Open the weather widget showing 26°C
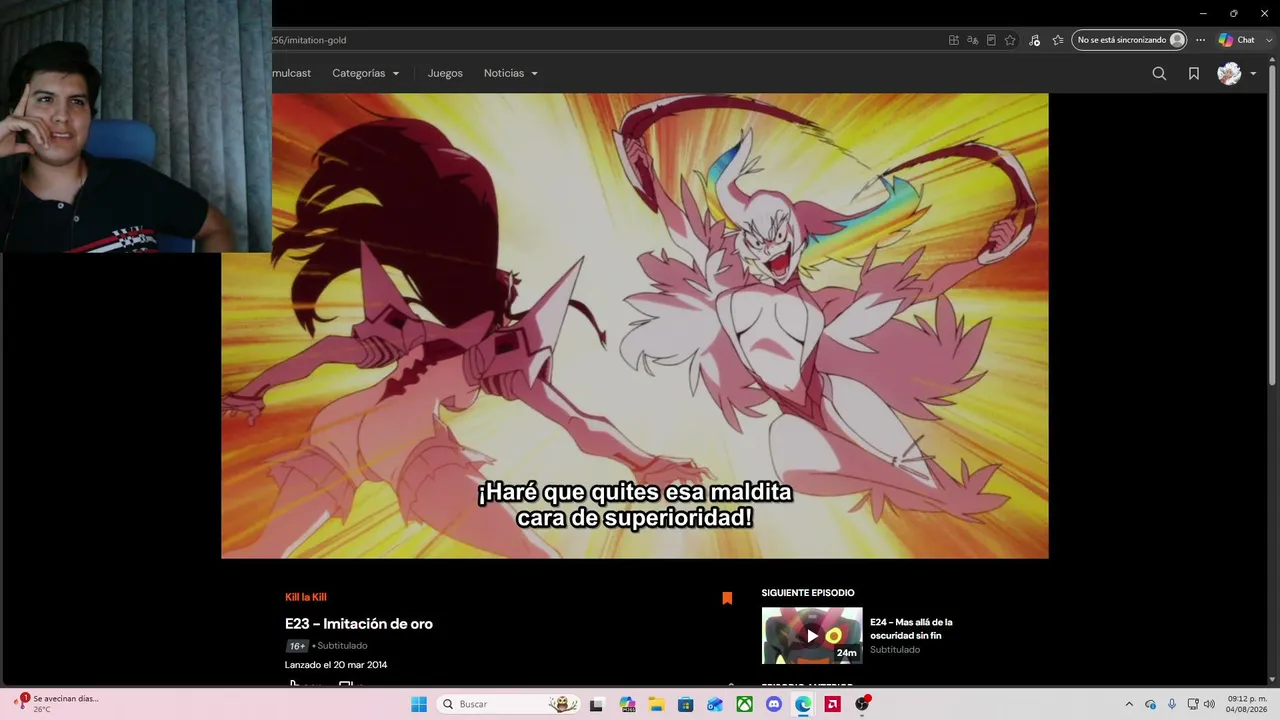This screenshot has height=720, width=1280. tap(58, 704)
